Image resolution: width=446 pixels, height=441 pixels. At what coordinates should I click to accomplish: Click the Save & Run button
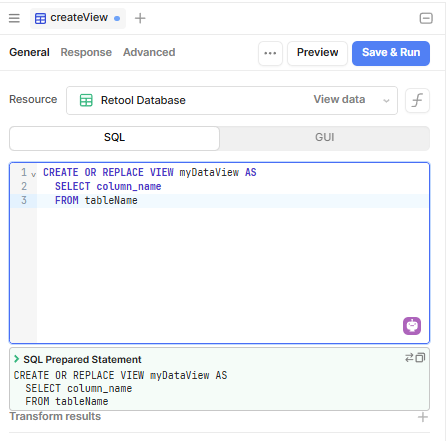pyautogui.click(x=391, y=53)
